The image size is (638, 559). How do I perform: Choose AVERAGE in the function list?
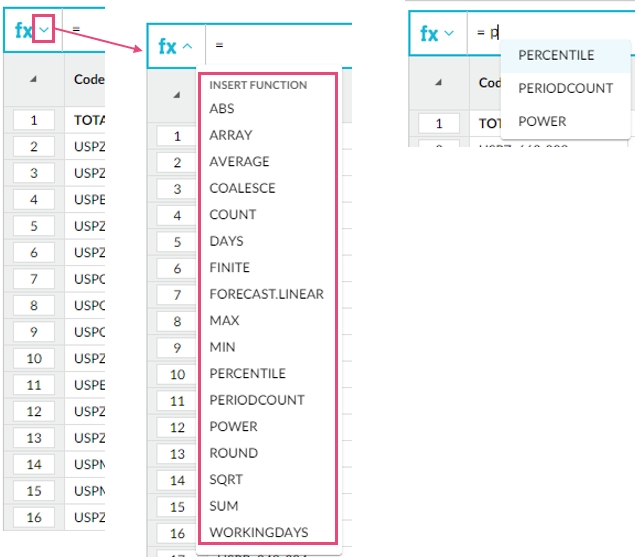pyautogui.click(x=239, y=161)
